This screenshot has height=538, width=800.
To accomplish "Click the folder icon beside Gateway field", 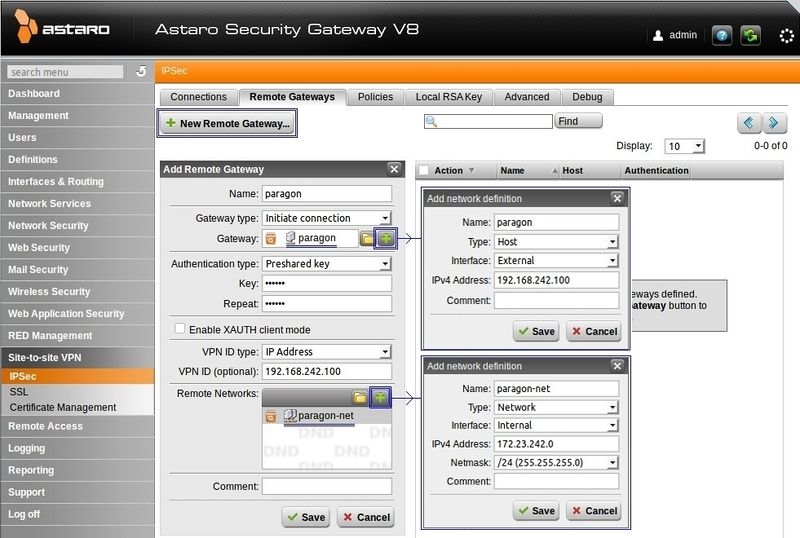I will pos(367,239).
